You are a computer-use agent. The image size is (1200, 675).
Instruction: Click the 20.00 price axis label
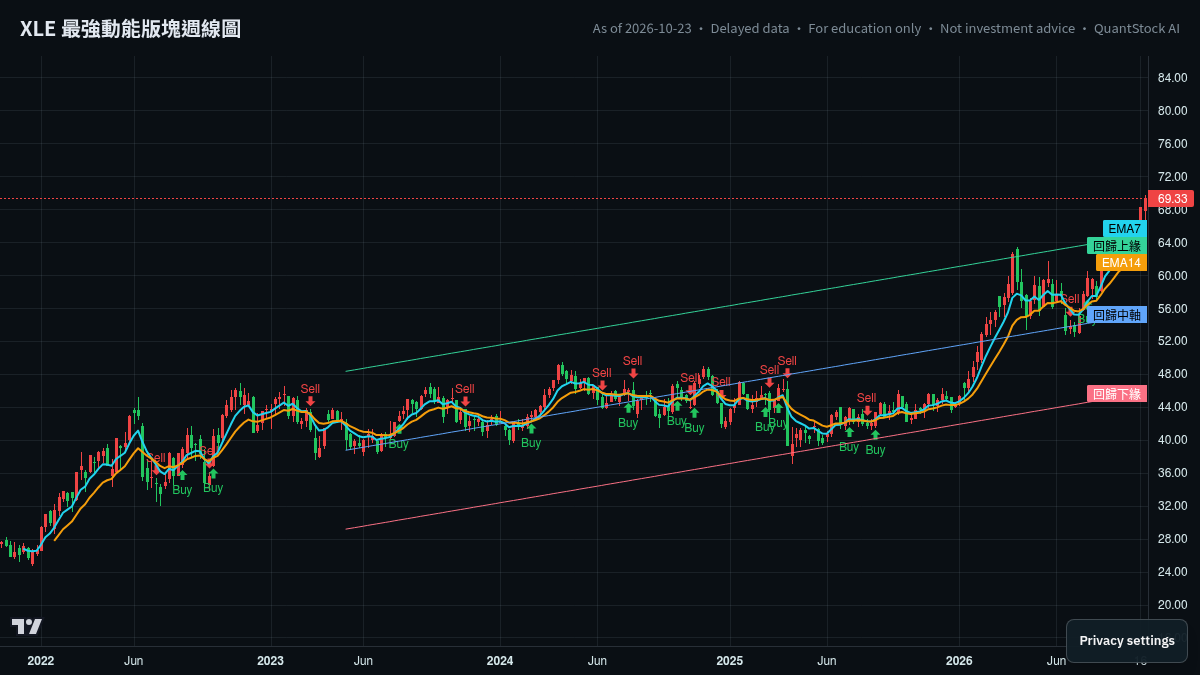[1172, 605]
